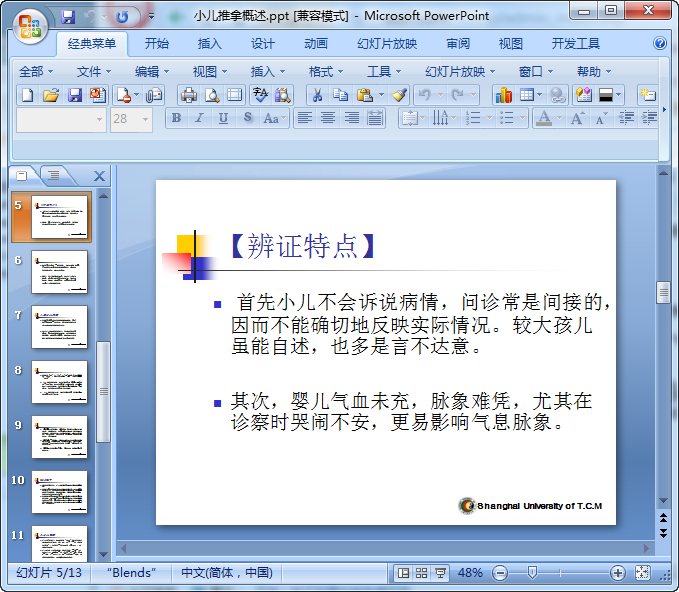679x592 pixels.
Task: Open the file with the folder icon
Action: tap(51, 95)
